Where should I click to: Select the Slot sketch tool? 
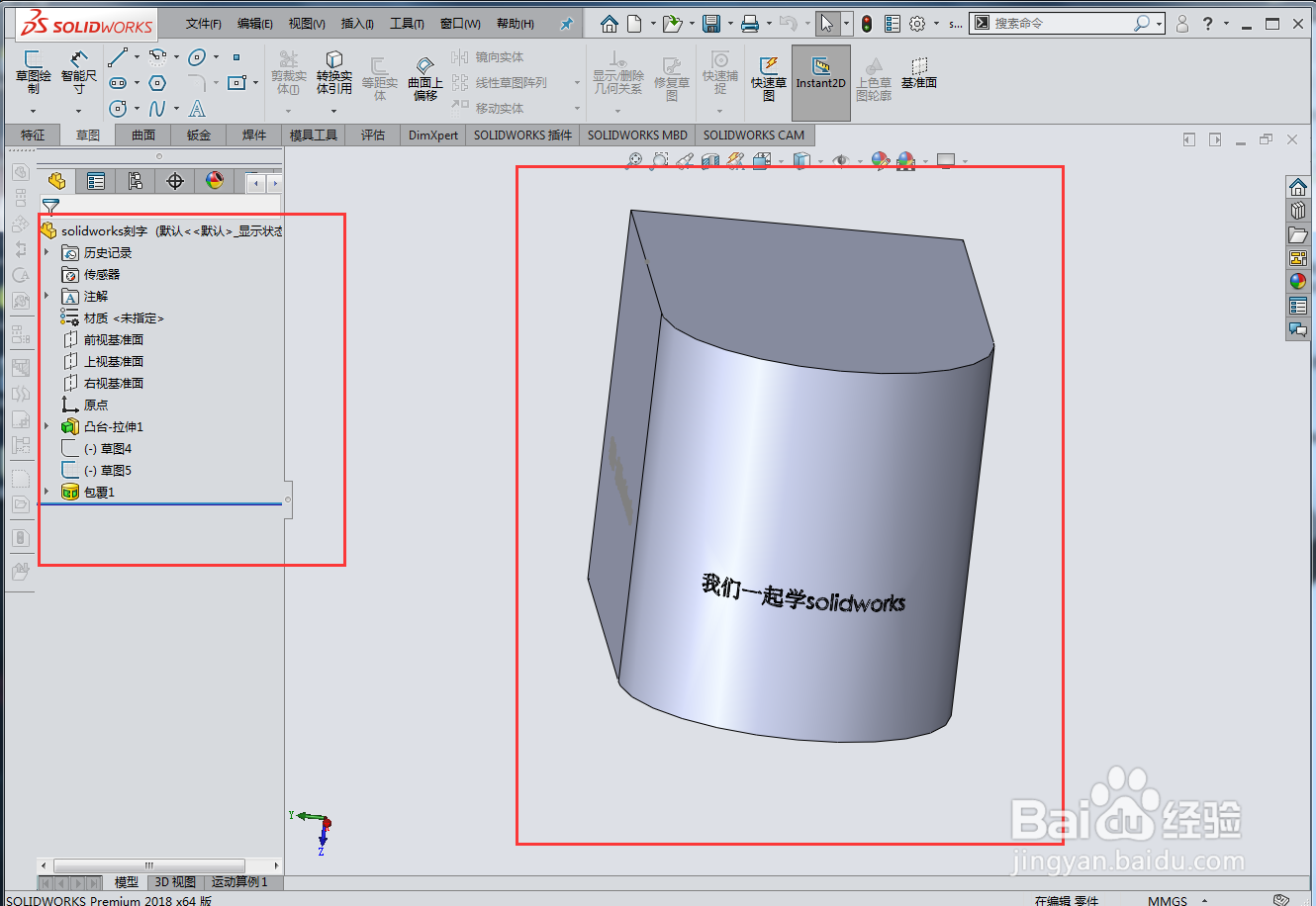click(118, 83)
